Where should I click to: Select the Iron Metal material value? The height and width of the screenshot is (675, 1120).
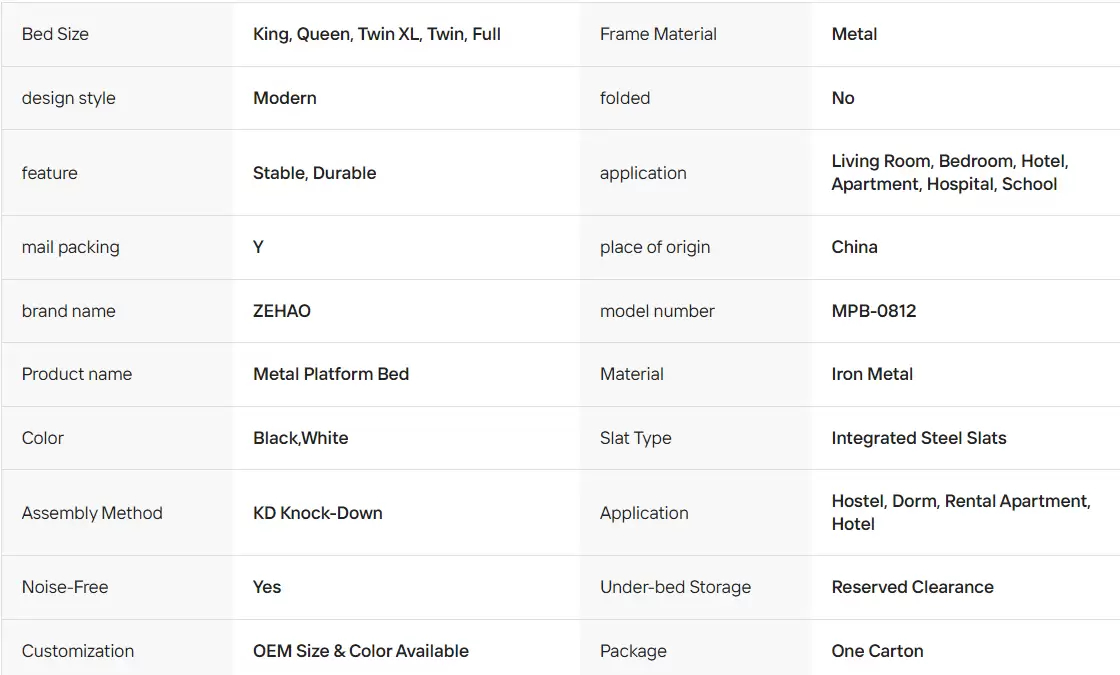tap(872, 374)
